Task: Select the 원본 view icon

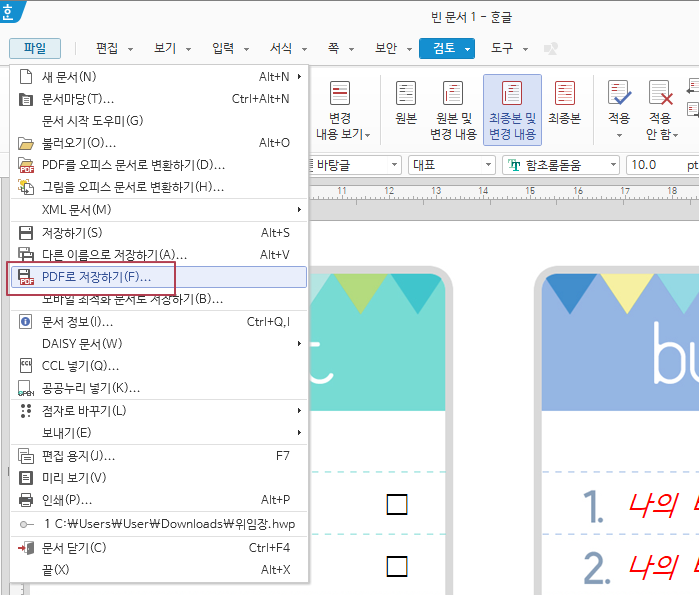Action: (406, 93)
